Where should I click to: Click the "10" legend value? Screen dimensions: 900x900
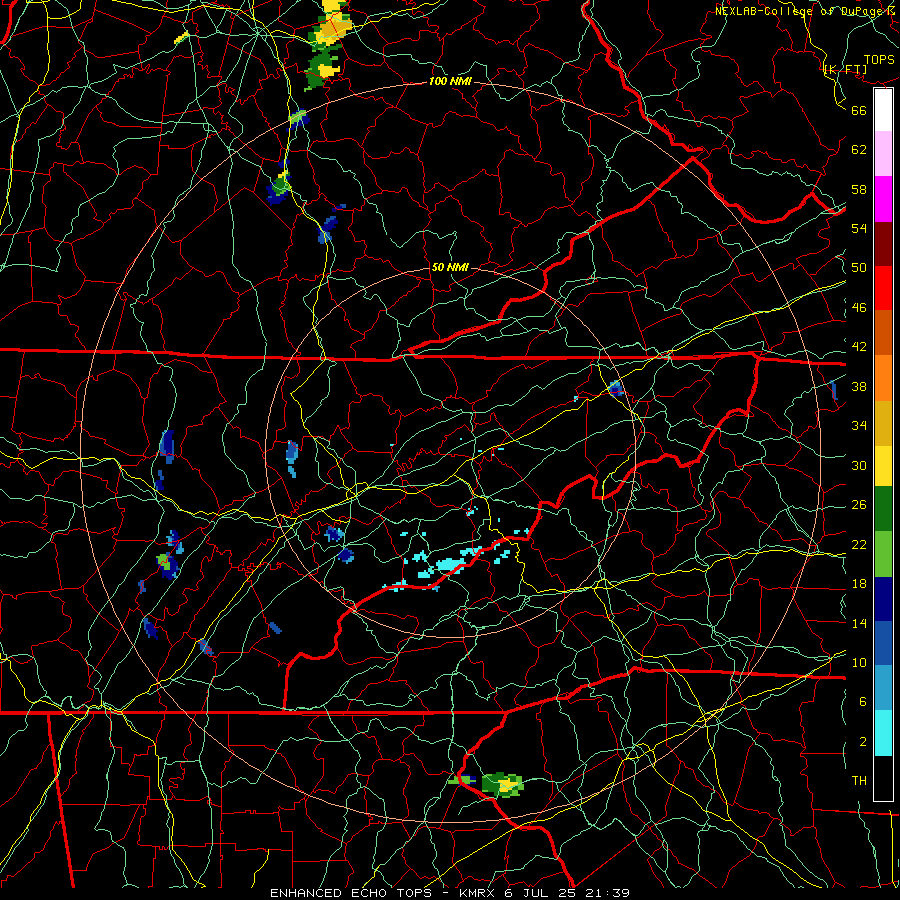[x=859, y=662]
